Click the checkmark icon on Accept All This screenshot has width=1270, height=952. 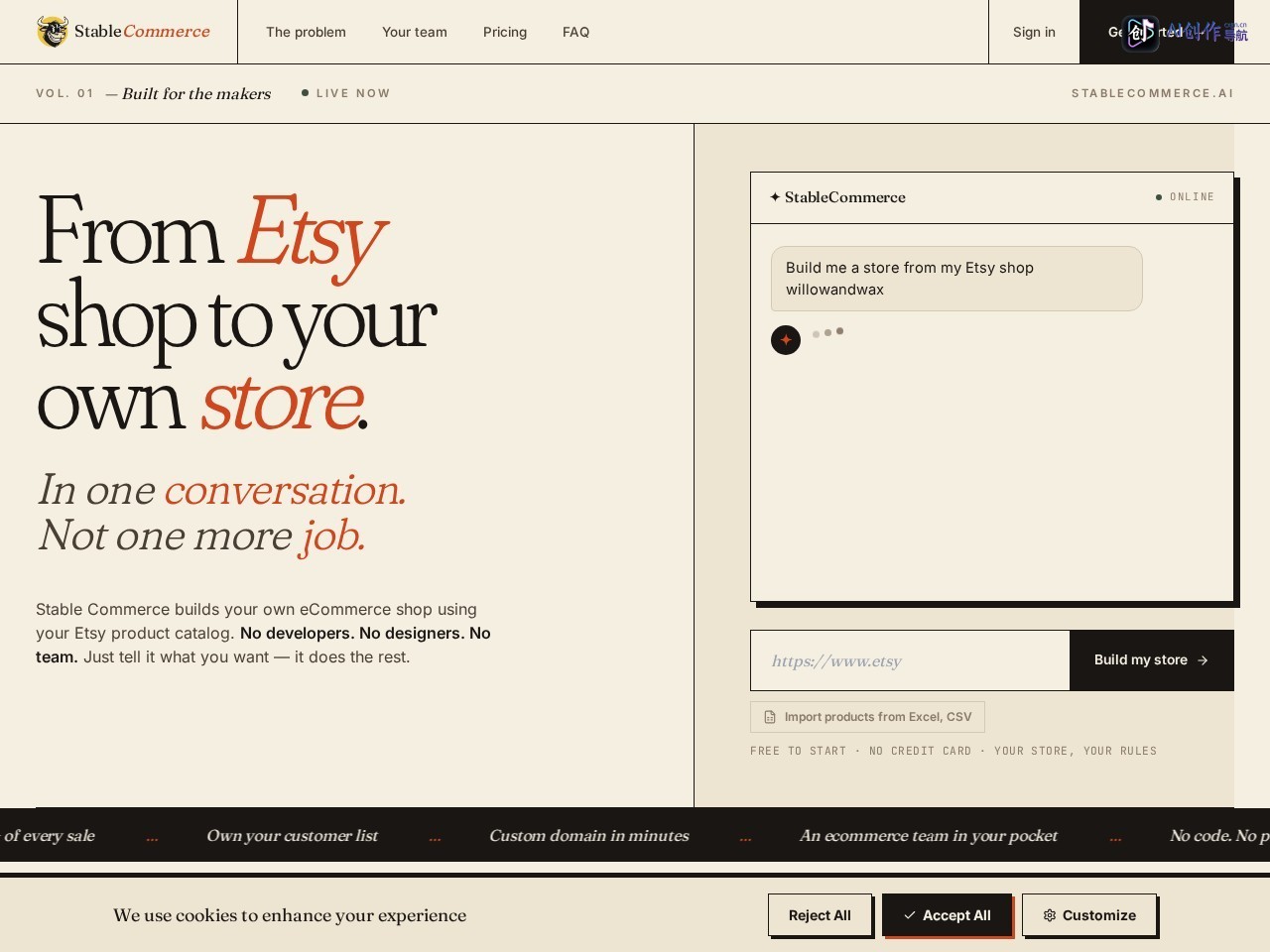909,915
